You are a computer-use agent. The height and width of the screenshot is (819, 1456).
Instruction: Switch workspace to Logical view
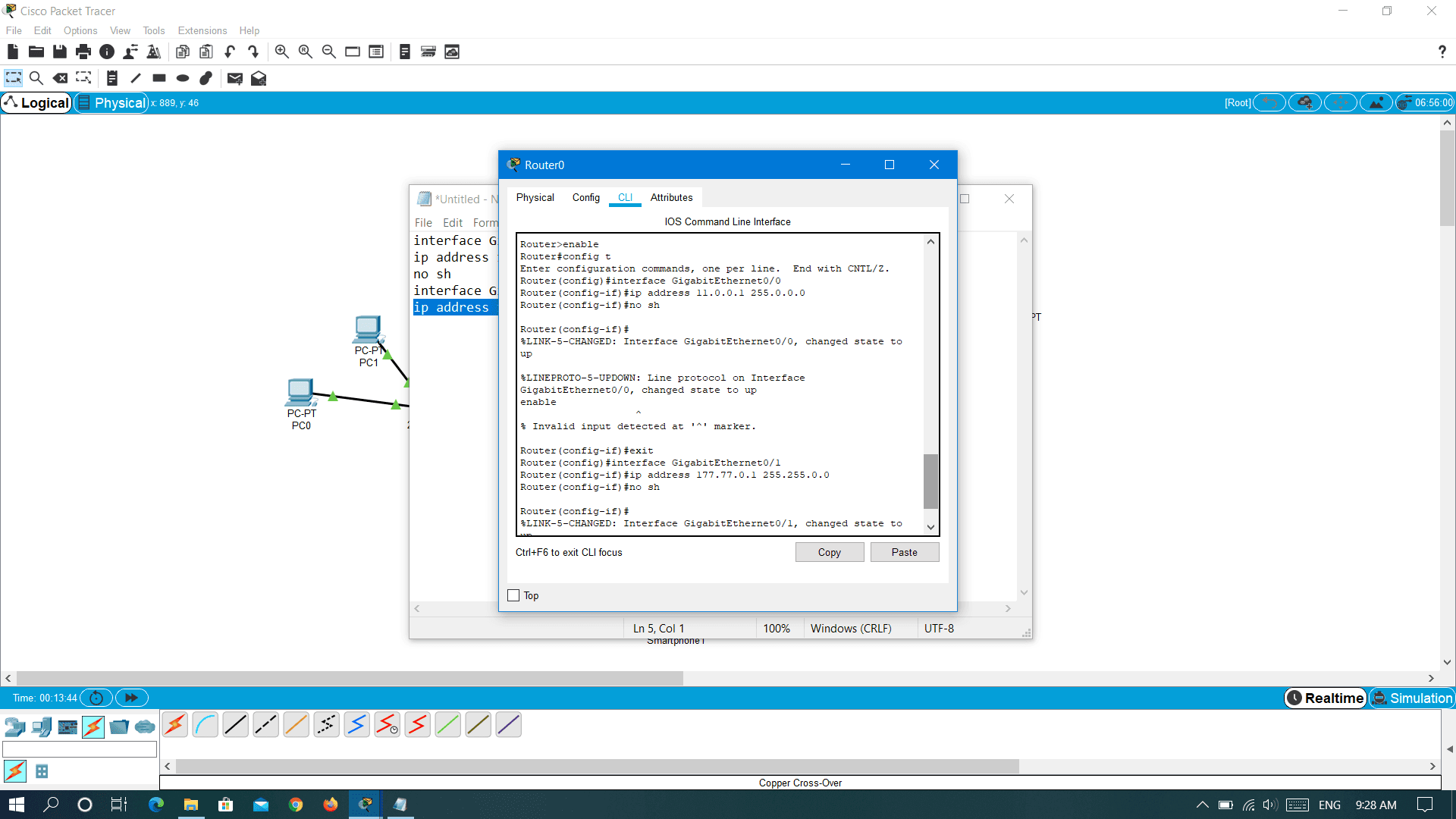(x=36, y=102)
